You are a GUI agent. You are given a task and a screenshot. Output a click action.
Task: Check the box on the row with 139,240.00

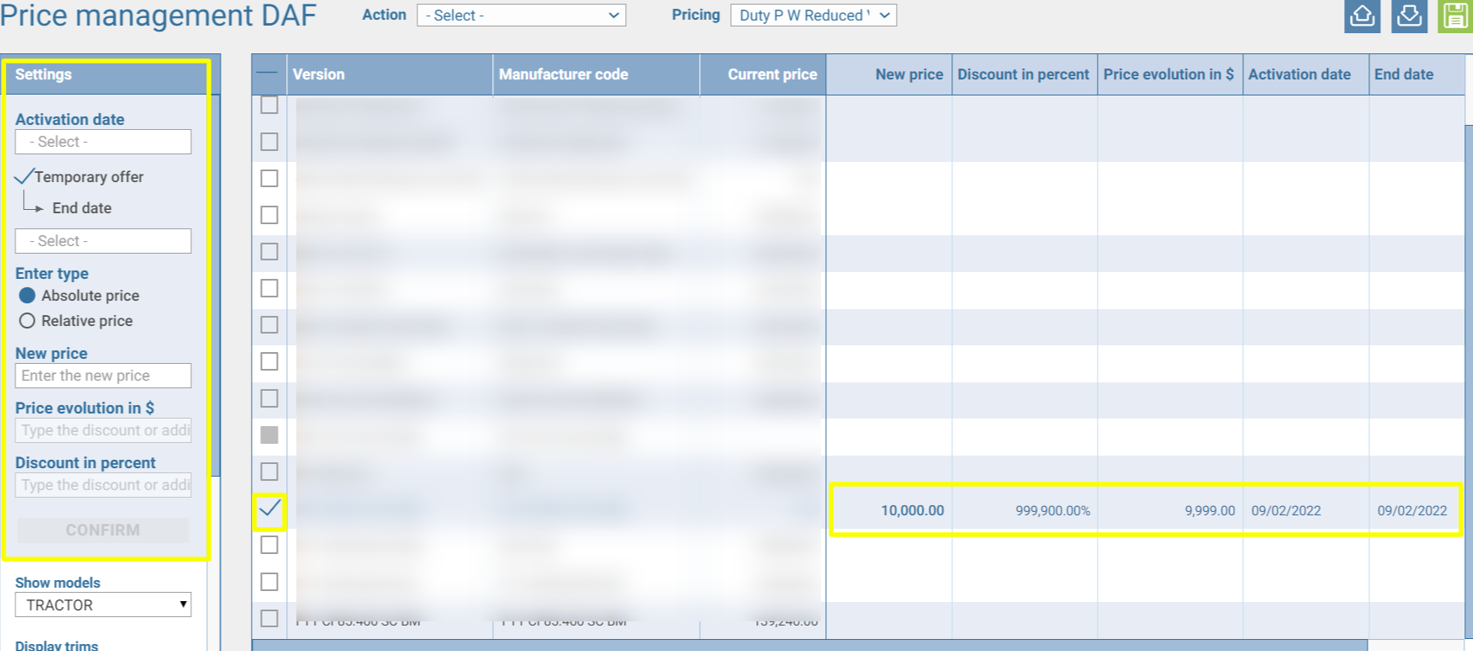[x=269, y=618]
